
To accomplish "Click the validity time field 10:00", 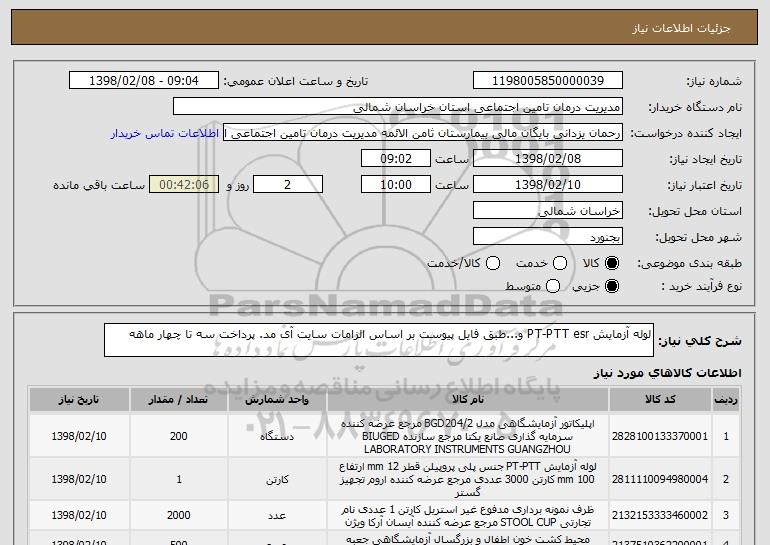I will [x=396, y=185].
